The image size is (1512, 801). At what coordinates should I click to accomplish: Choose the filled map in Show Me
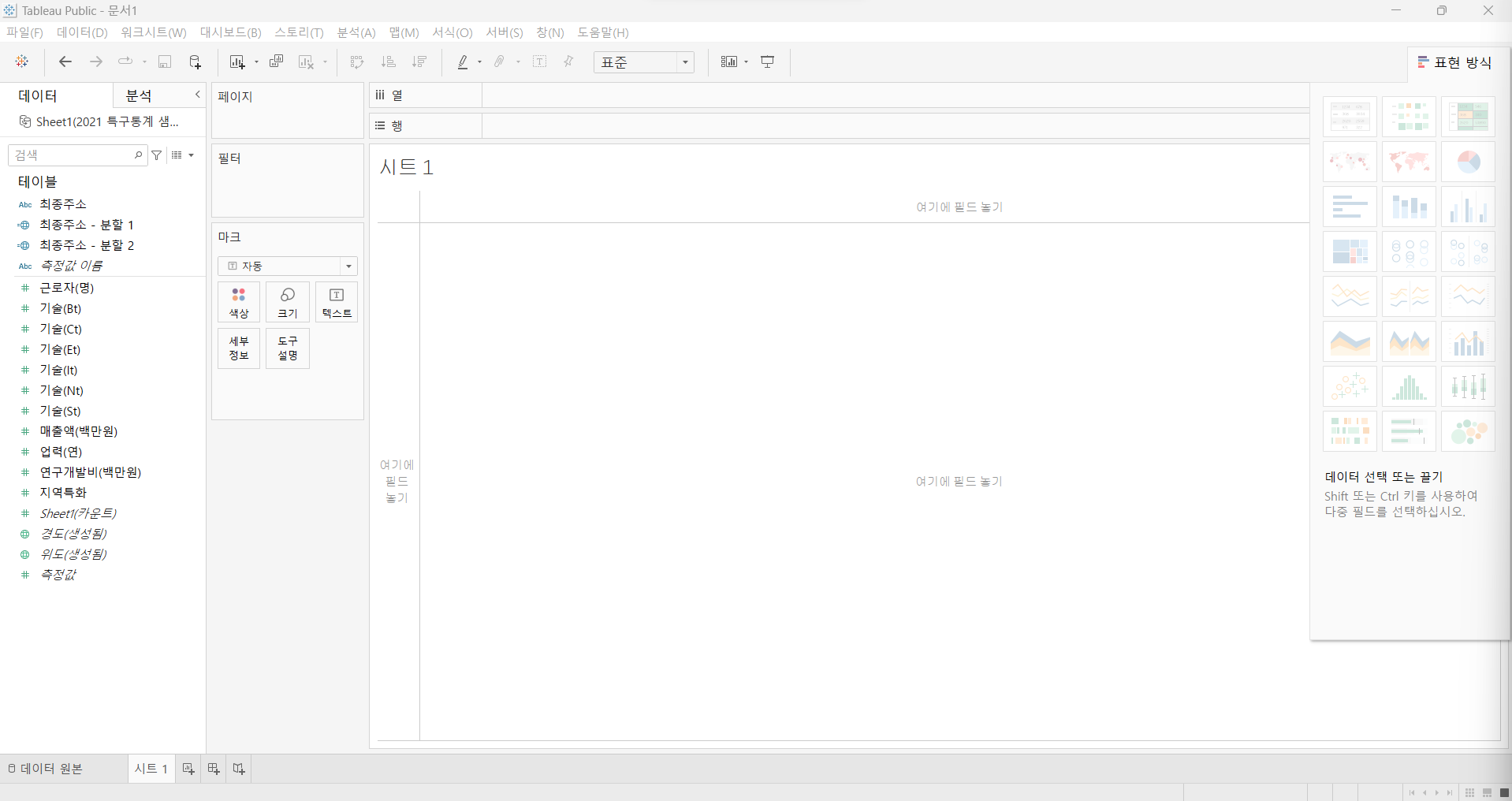1409,162
